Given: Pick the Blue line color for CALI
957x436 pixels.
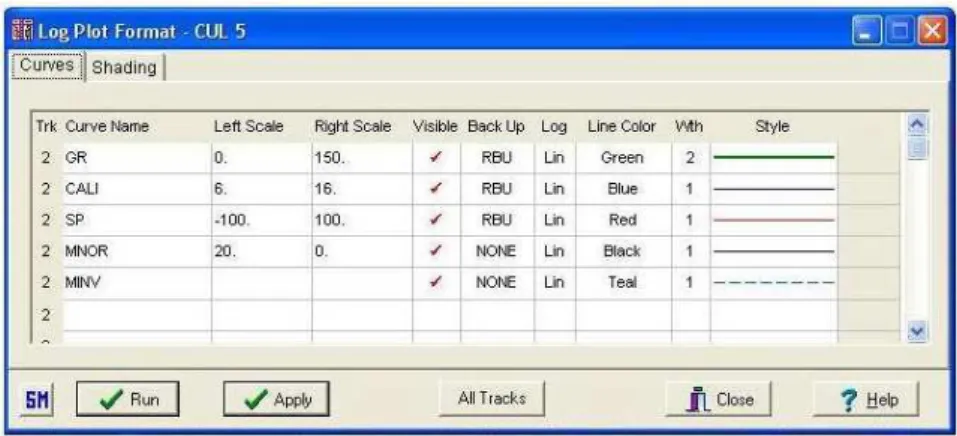Looking at the screenshot, I should click(x=623, y=189).
